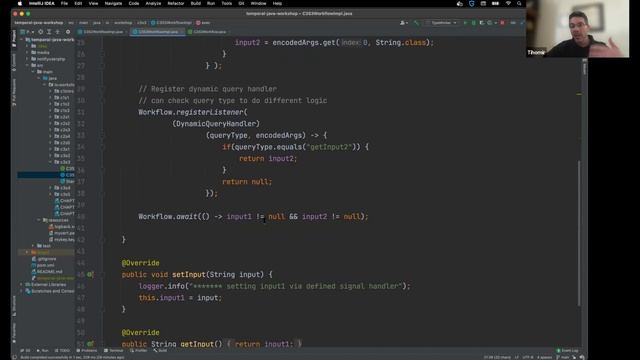This screenshot has height=360, width=640.
Task: Click the editor vertical scrollbar
Action: coord(579,233)
